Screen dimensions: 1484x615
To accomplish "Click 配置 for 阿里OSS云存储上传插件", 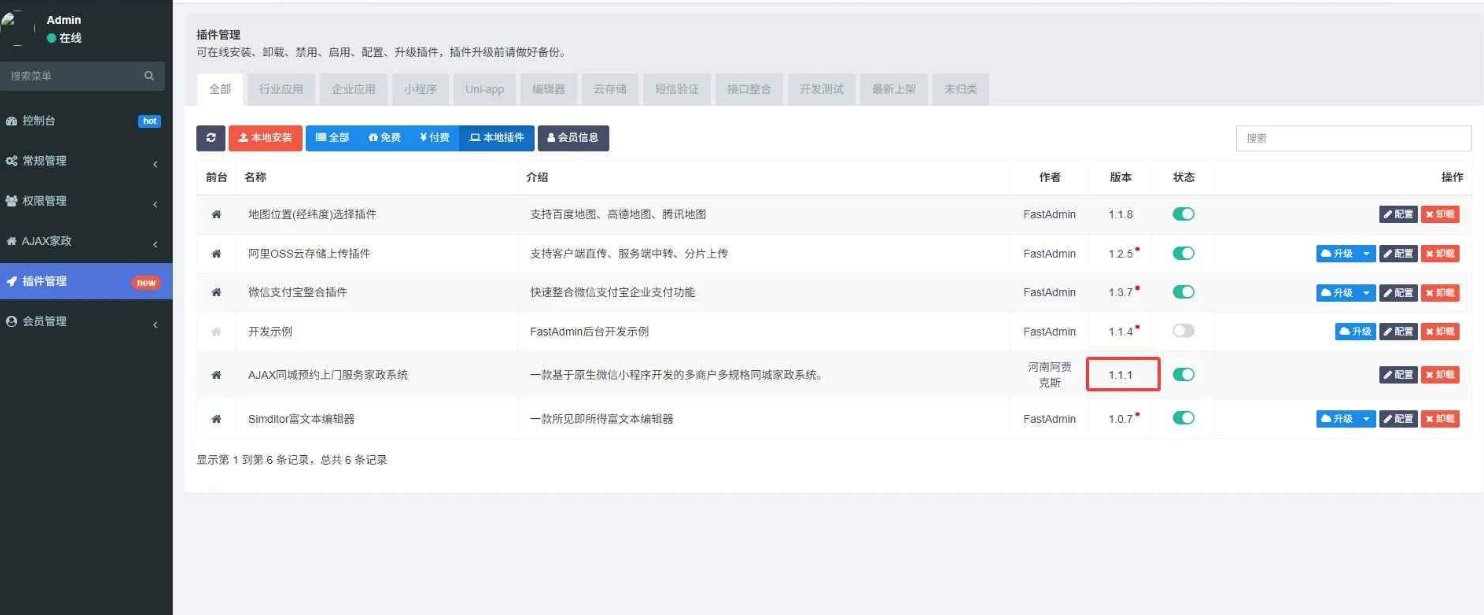I will click(1398, 254).
